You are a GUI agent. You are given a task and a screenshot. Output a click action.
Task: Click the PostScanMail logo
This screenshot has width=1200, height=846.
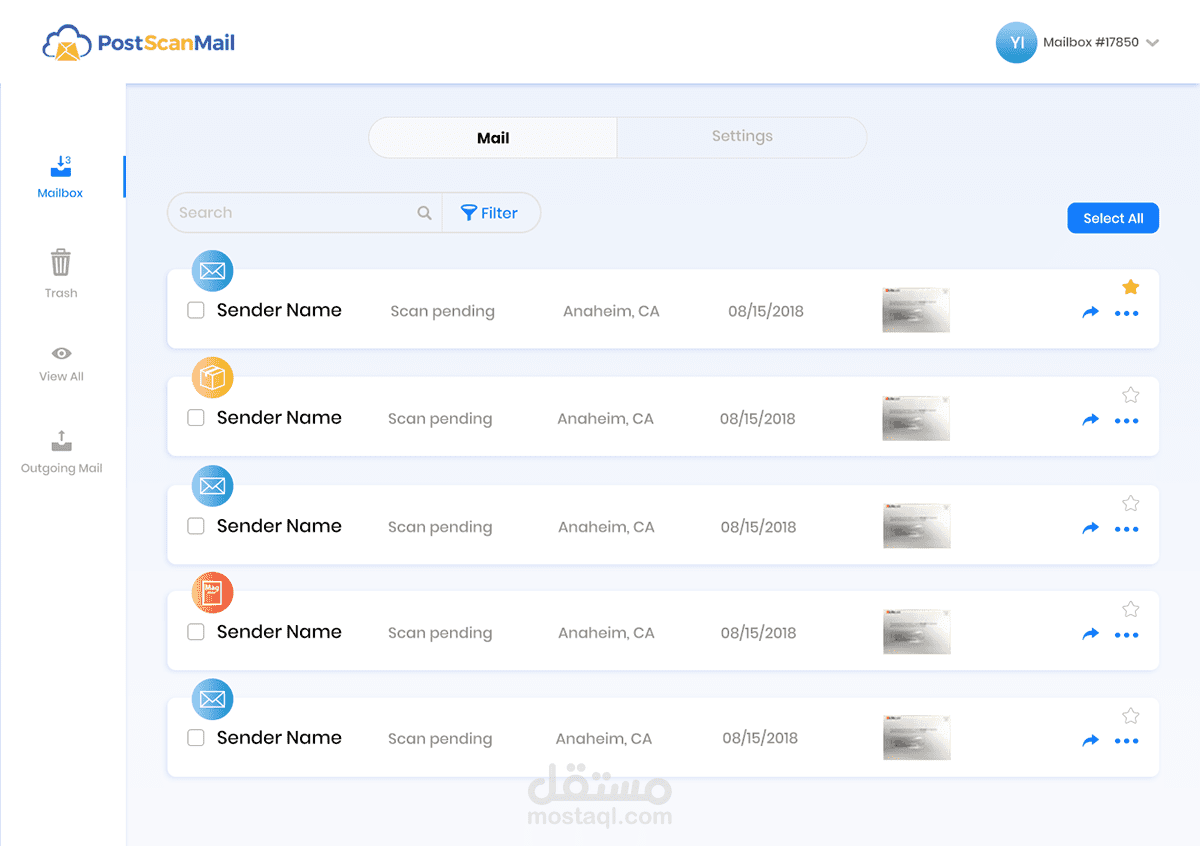(139, 44)
